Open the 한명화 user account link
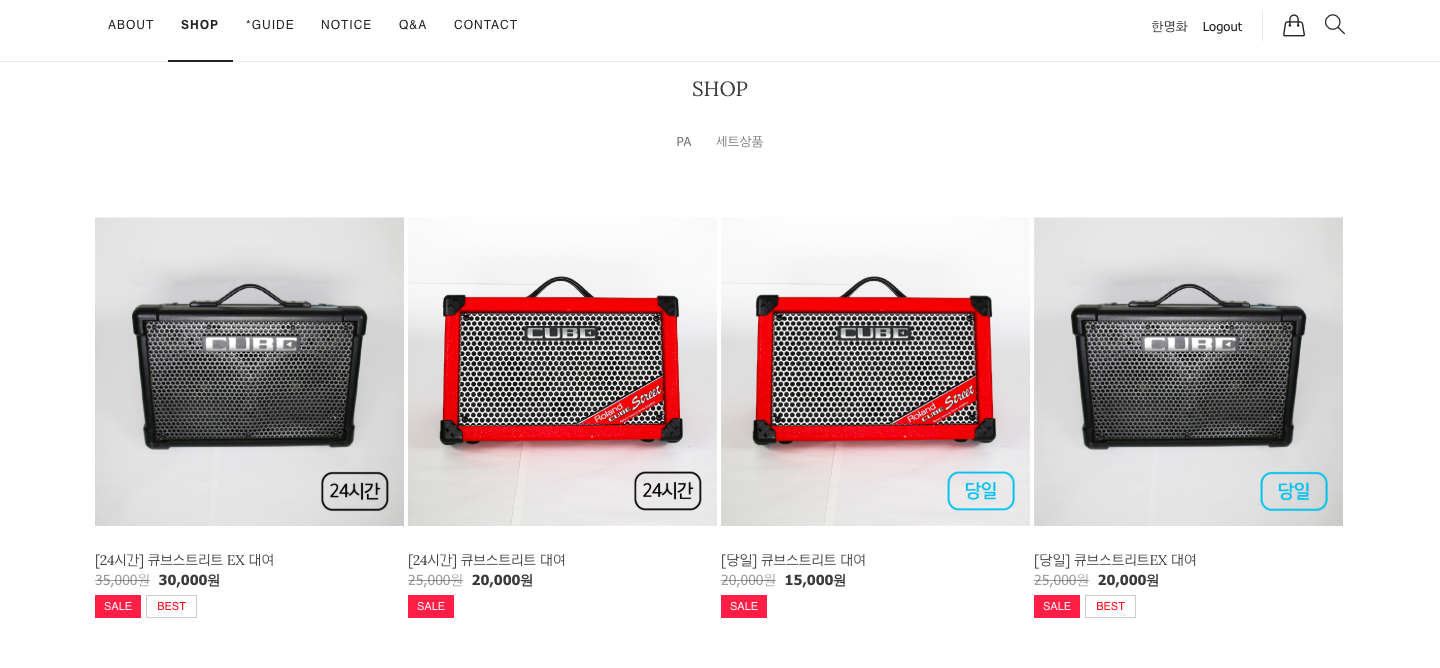 [1169, 27]
